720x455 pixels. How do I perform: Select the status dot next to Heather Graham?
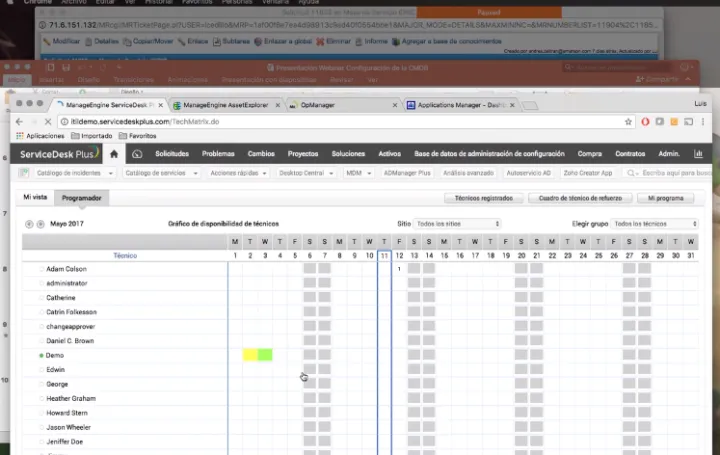41,399
